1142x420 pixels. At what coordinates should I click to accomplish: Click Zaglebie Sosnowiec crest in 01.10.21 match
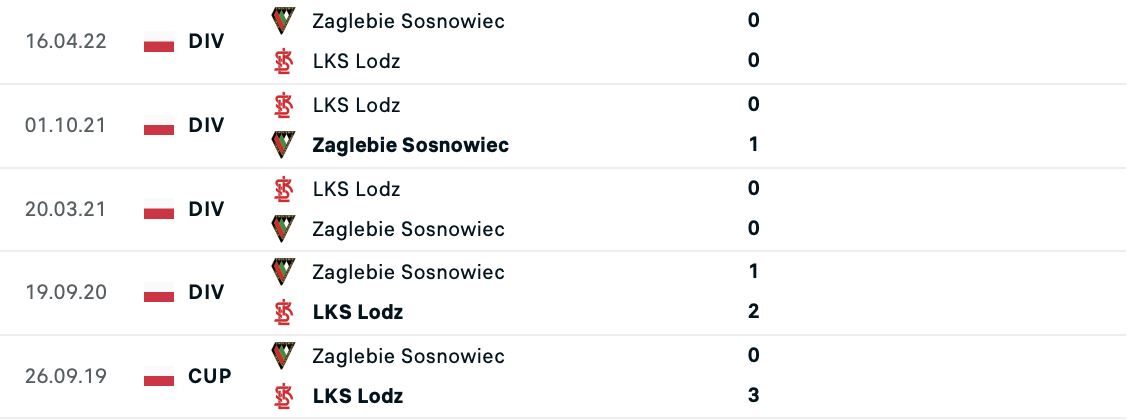tap(284, 145)
